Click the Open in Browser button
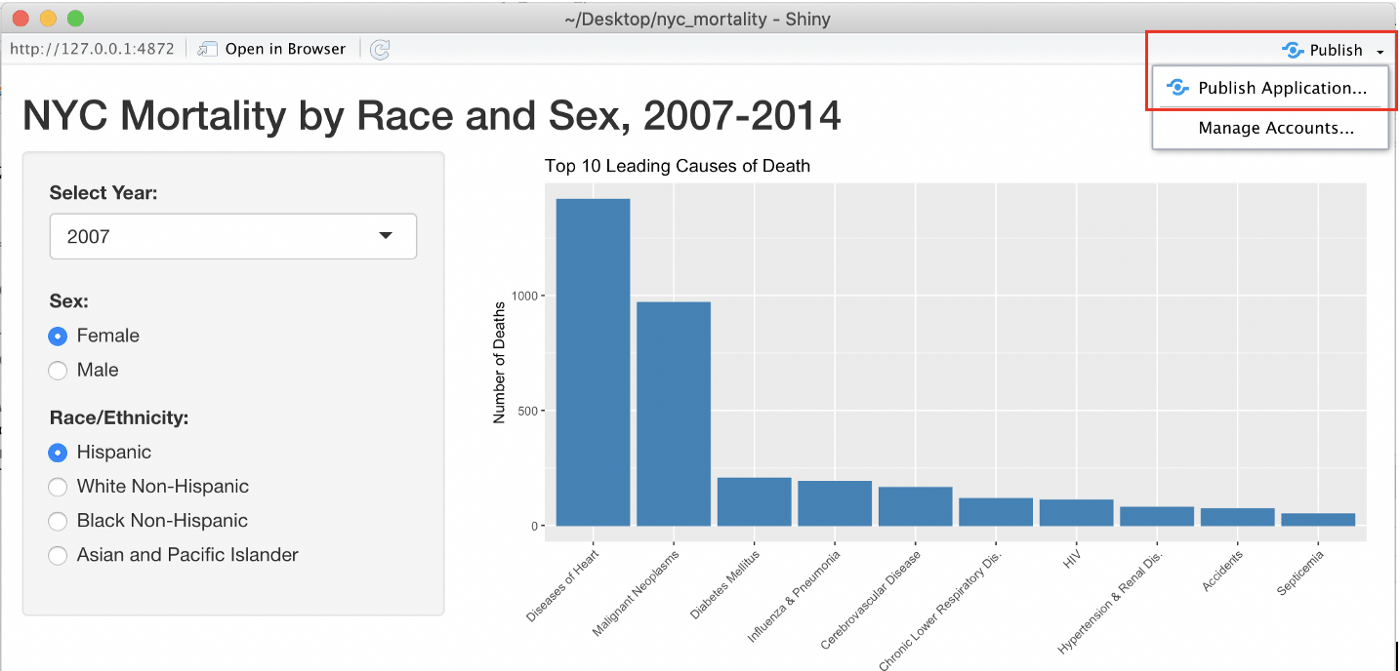The image size is (1400, 671). coord(272,49)
